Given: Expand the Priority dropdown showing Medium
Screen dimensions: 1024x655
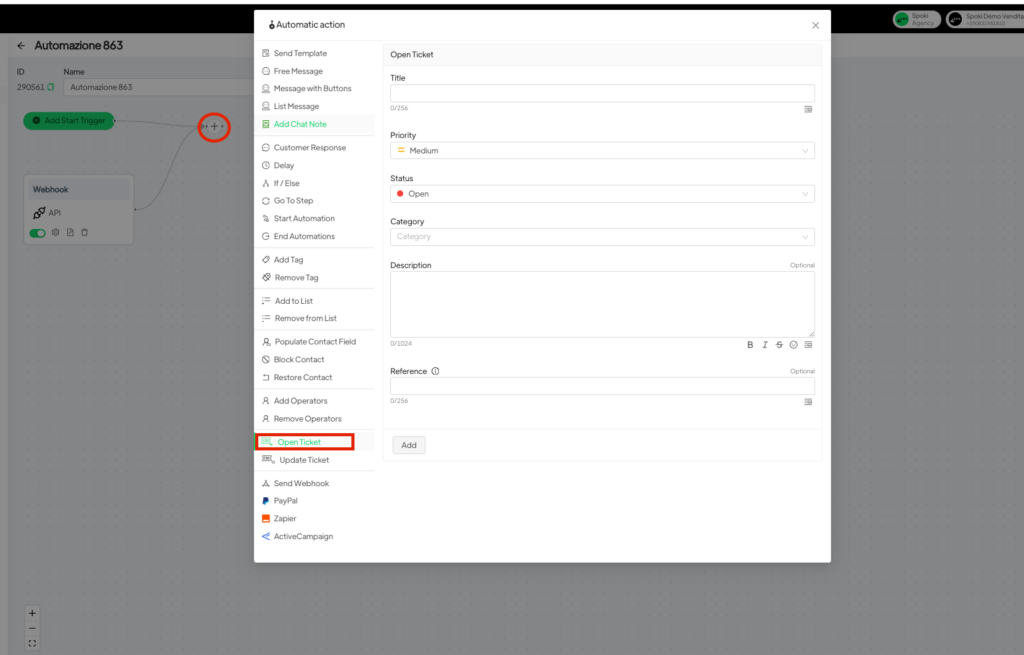Looking at the screenshot, I should (602, 151).
